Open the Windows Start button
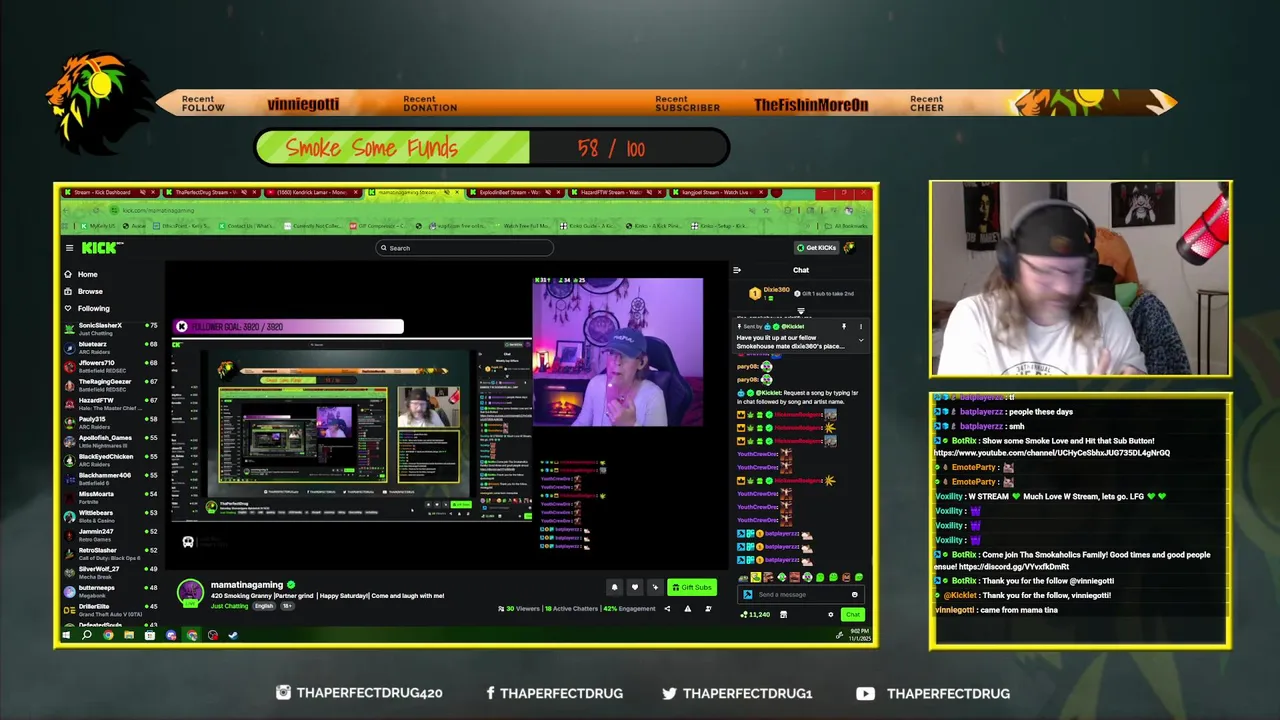 [x=66, y=635]
